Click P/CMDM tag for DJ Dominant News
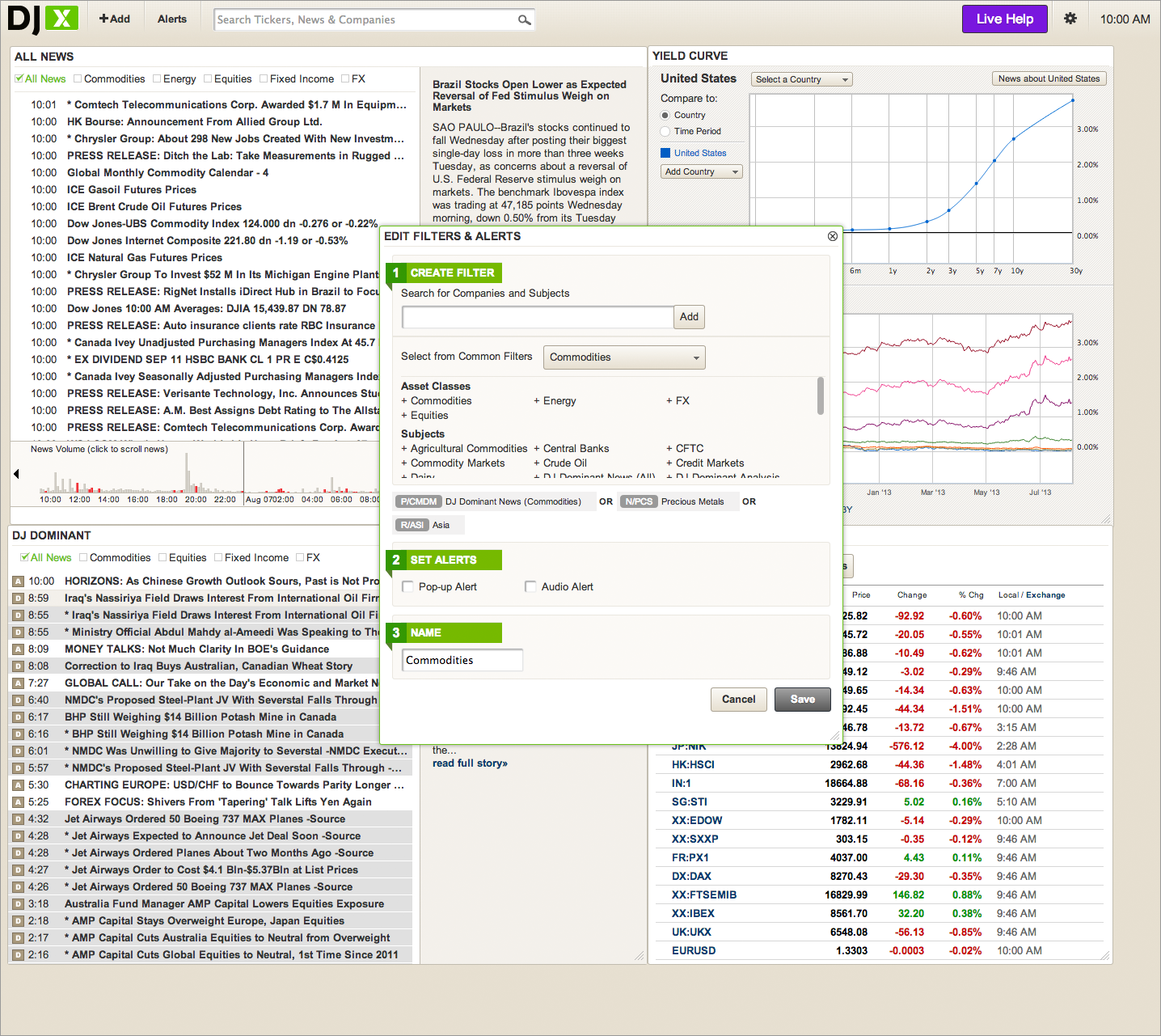The height and width of the screenshot is (1036, 1161). pos(418,501)
